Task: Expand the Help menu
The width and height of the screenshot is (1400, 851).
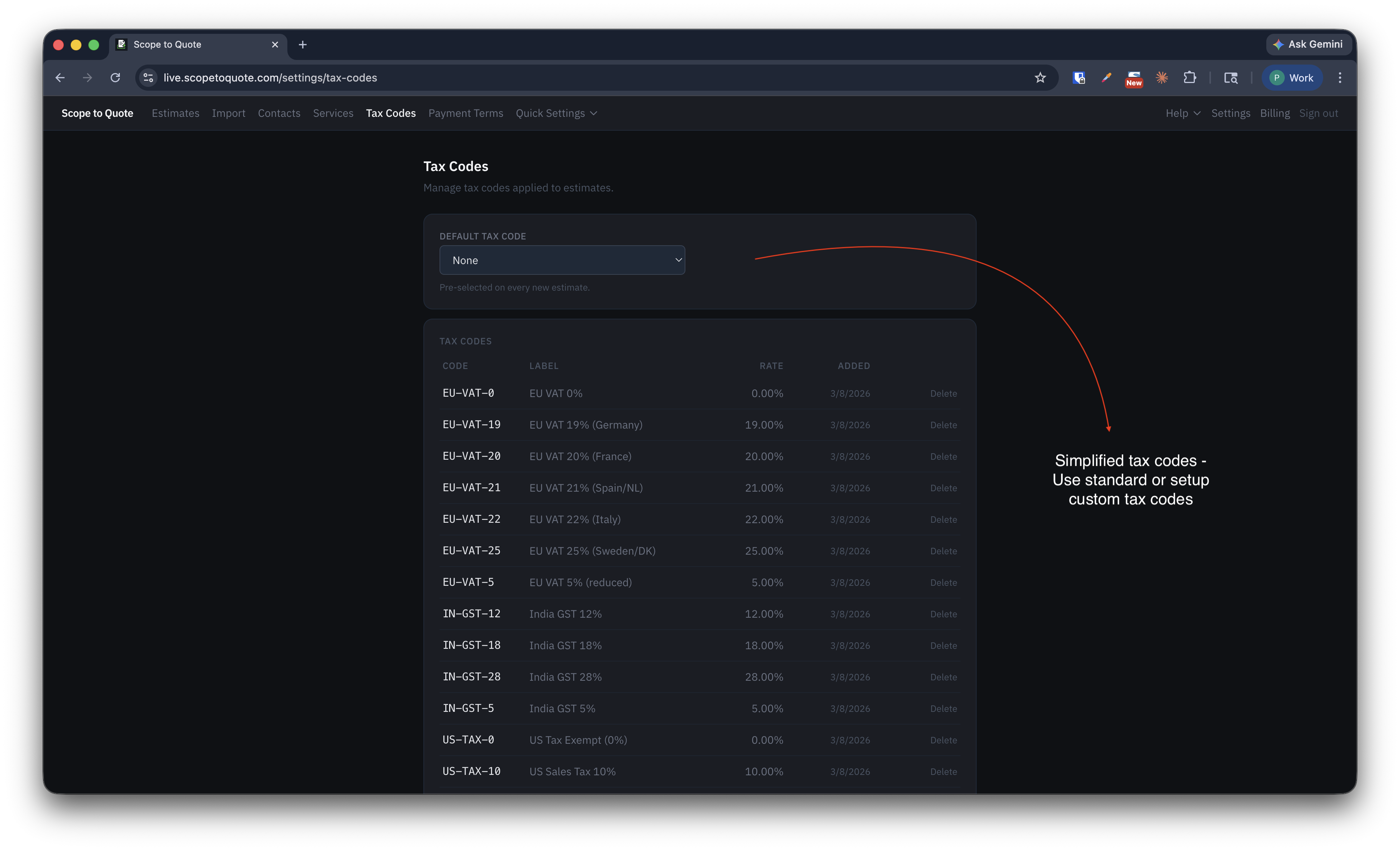Action: coord(1183,113)
